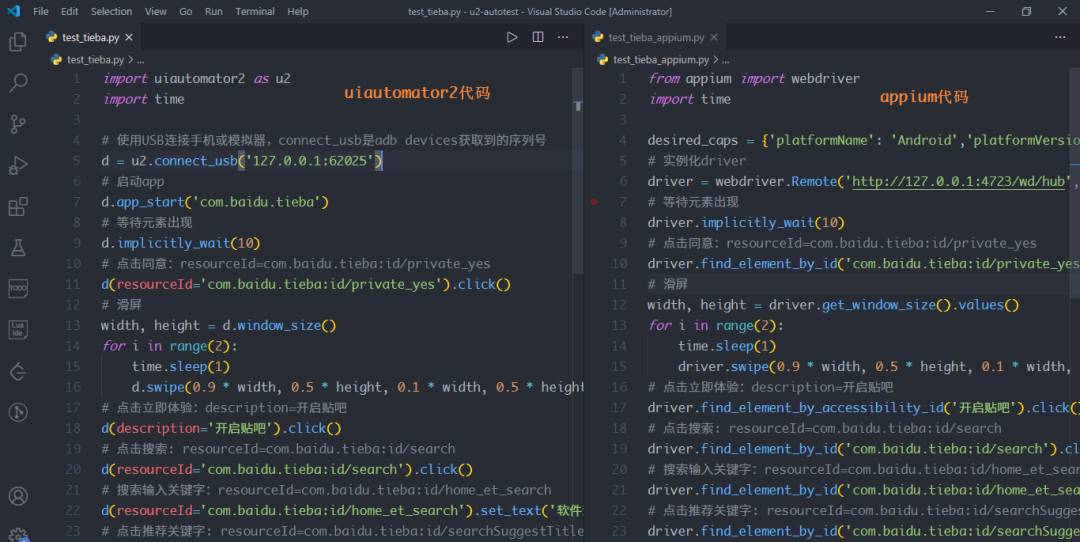Image resolution: width=1080 pixels, height=542 pixels.
Task: Close the test_tieba_appium.py tab
Action: pyautogui.click(x=714, y=37)
